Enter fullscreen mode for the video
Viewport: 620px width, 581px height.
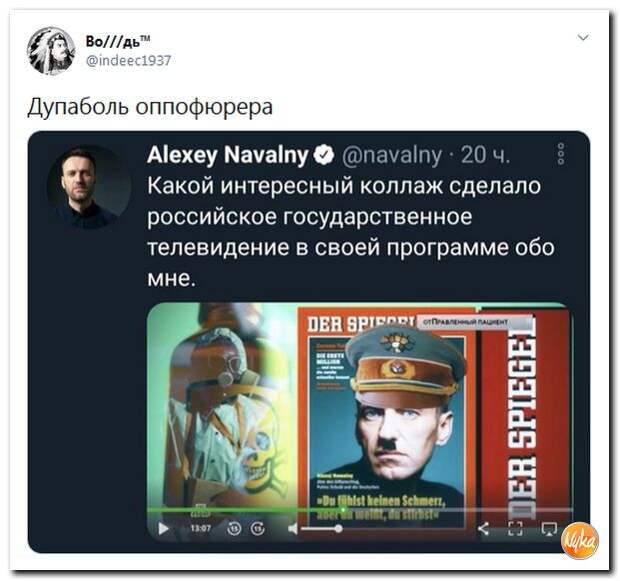point(515,528)
